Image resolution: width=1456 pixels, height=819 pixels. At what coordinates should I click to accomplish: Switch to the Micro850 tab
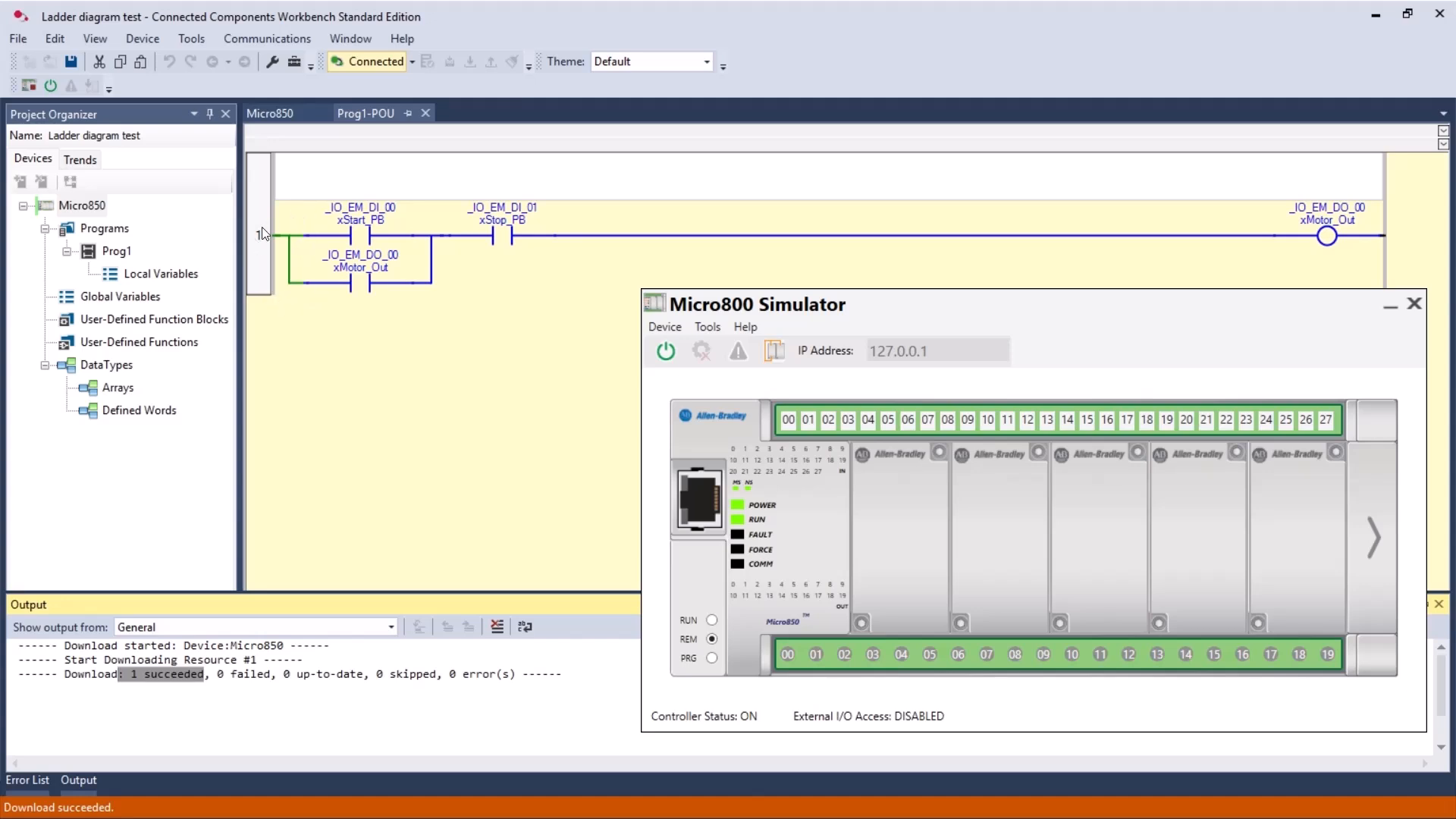270,113
